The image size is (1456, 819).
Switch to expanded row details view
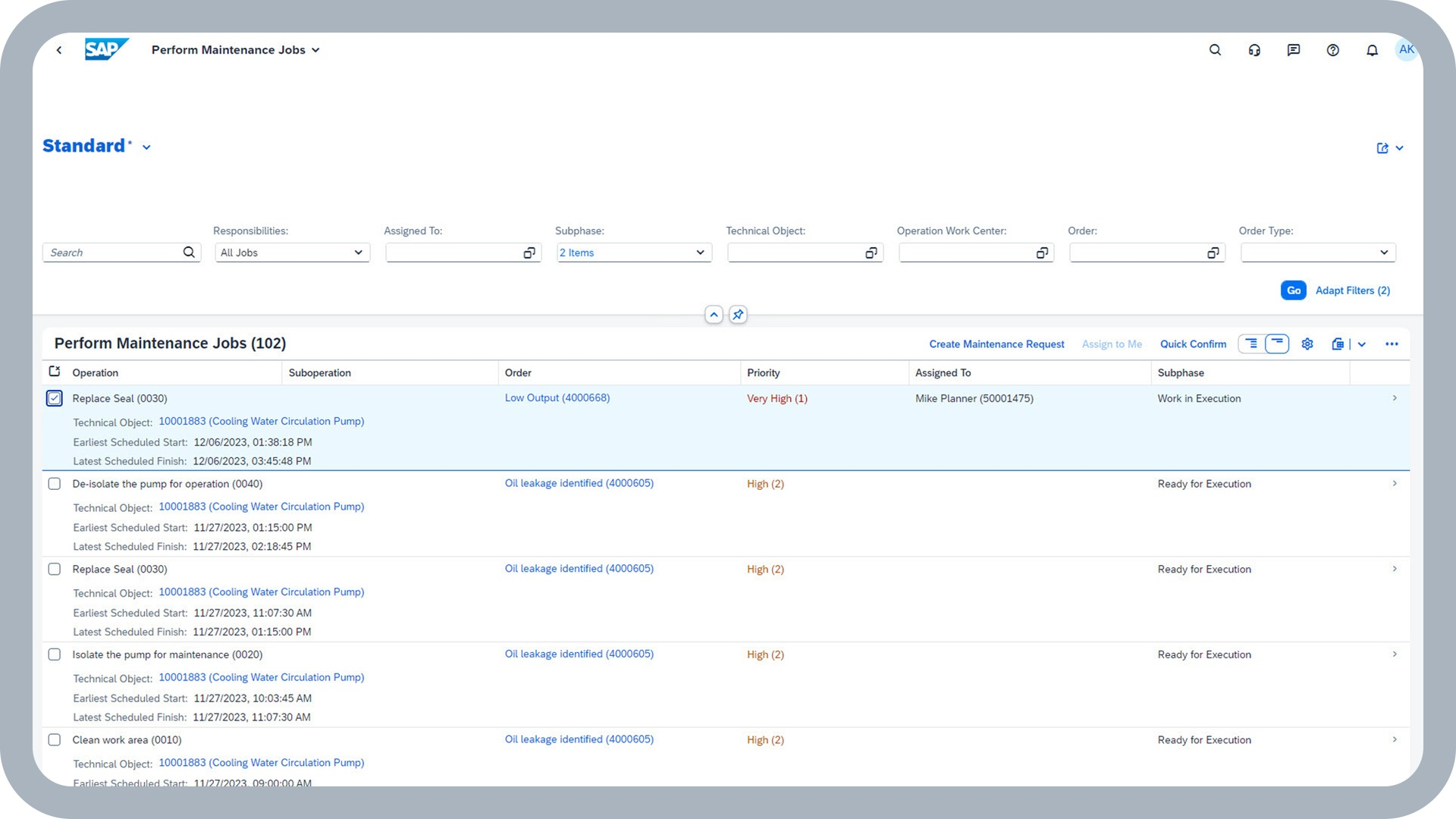click(x=1251, y=344)
